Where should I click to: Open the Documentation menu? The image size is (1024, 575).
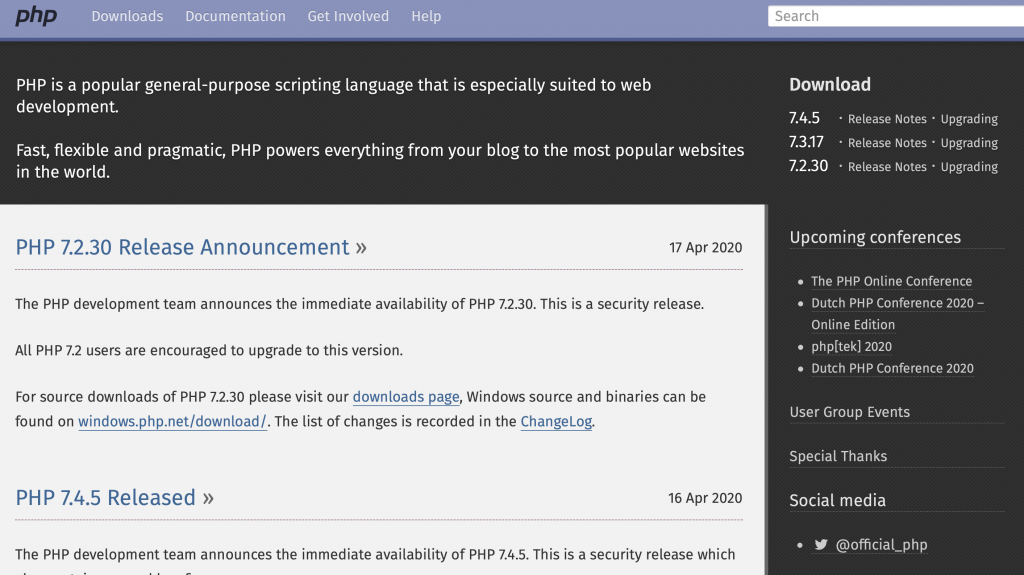coord(235,16)
